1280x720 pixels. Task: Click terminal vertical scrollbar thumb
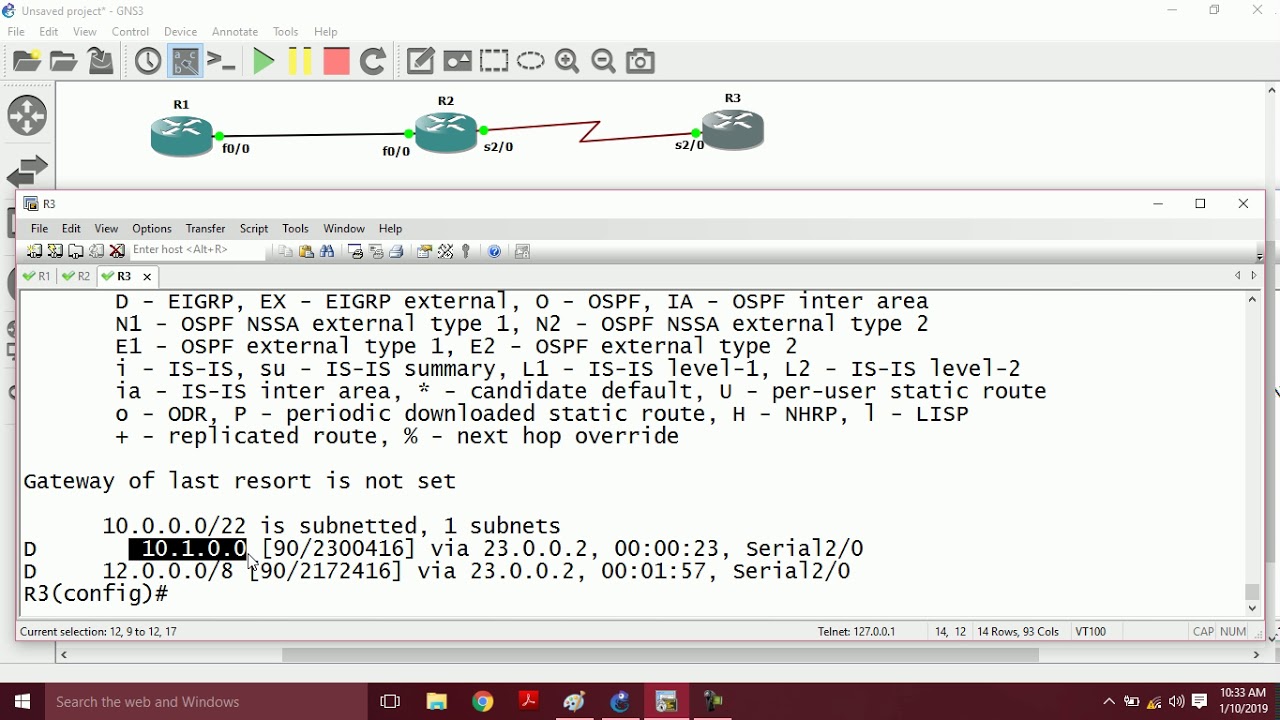(1252, 592)
